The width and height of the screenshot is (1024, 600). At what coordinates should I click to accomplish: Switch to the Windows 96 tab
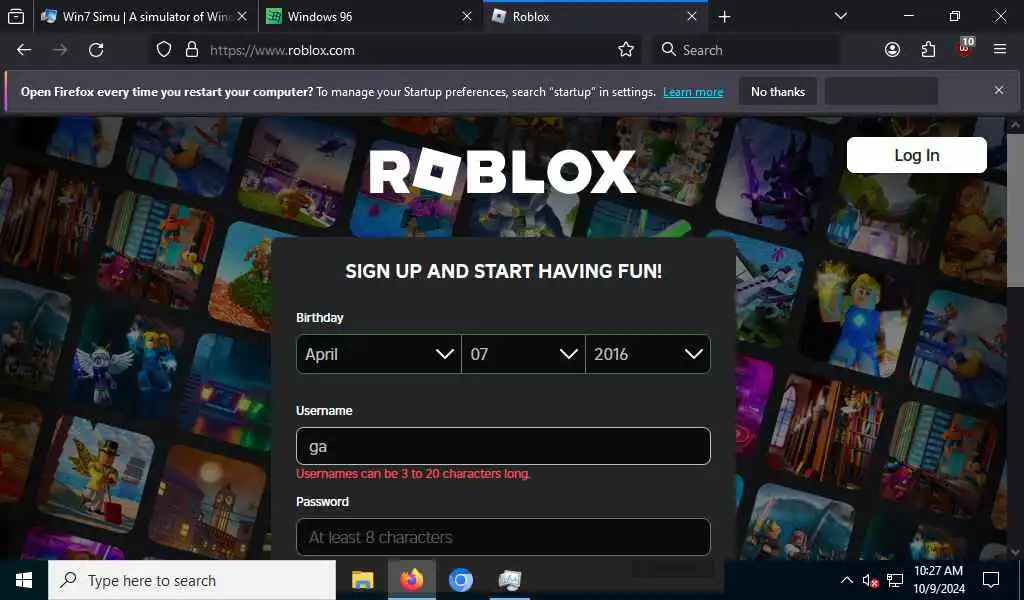tap(370, 17)
